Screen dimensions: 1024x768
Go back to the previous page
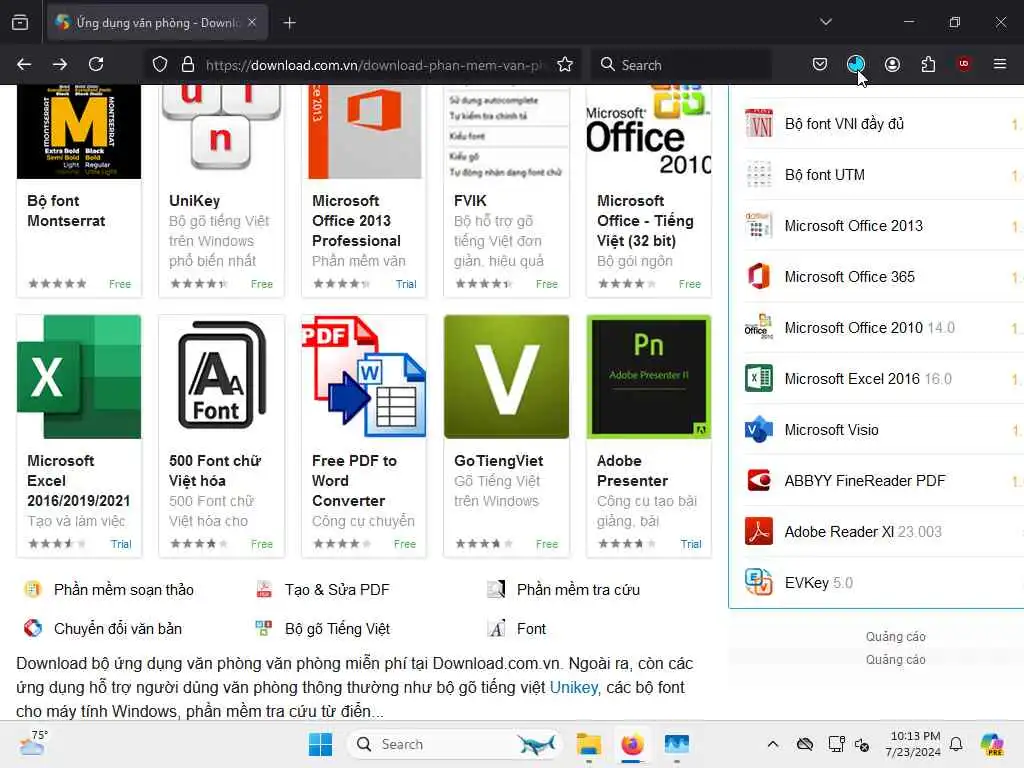[24, 64]
